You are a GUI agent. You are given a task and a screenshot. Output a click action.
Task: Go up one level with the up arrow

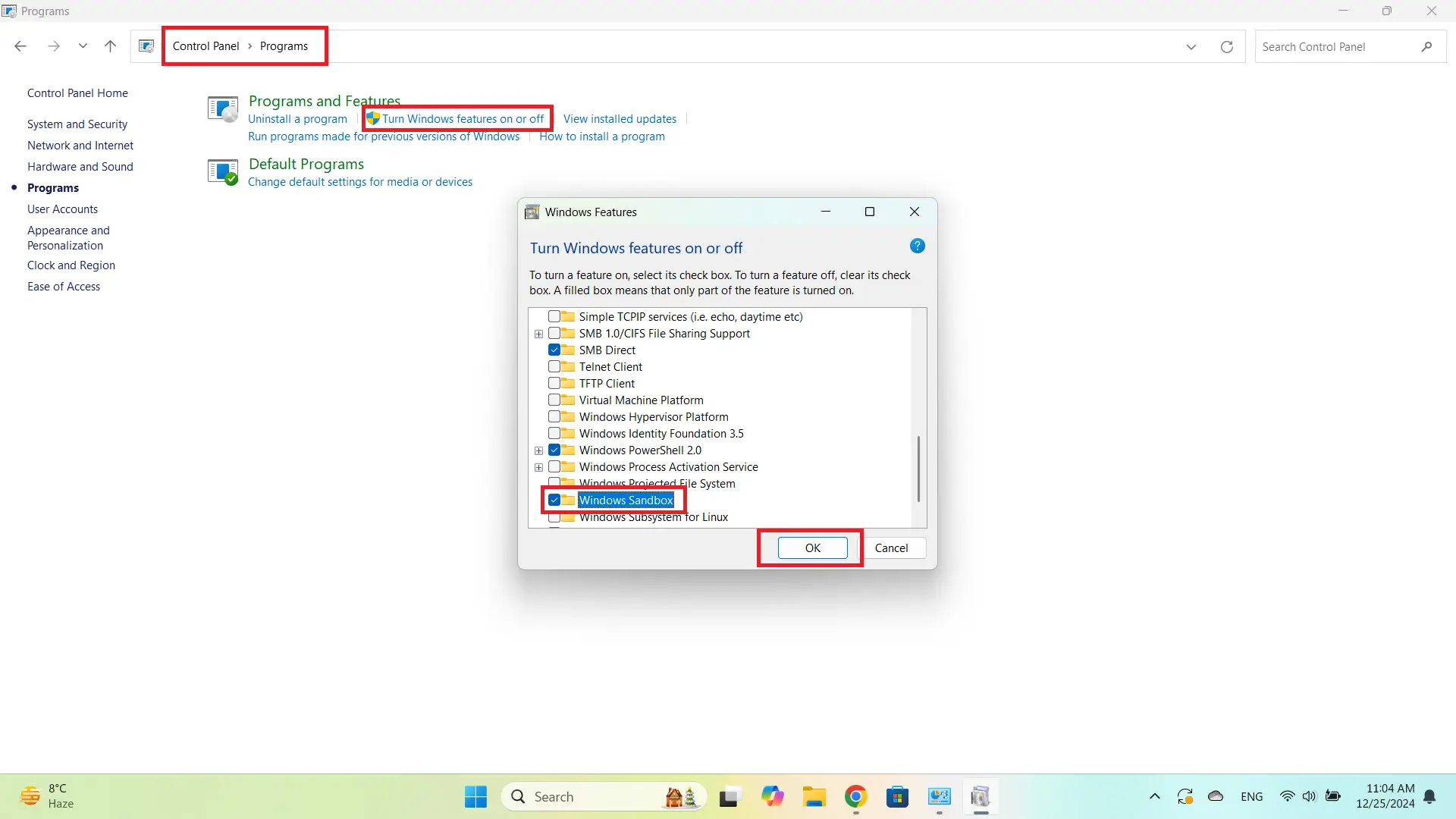110,46
